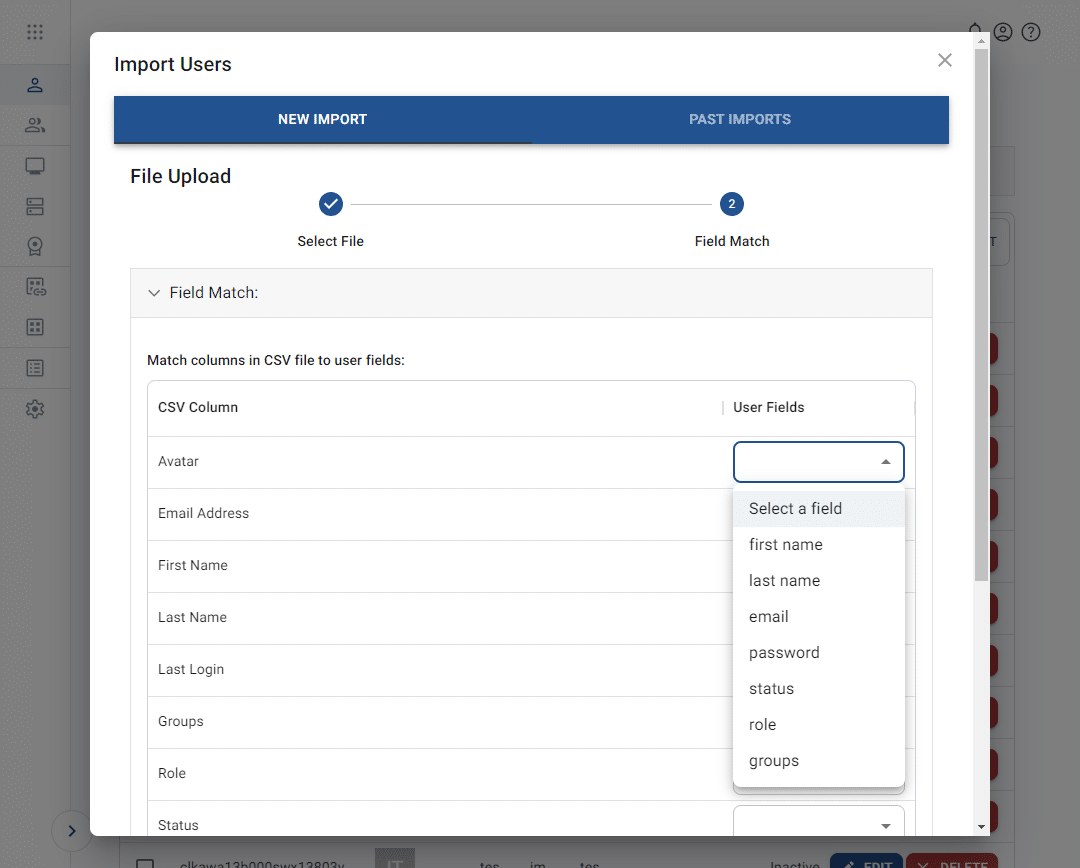Open the Groups section from the sidebar
Screen dimensions: 1080x868
[x=35, y=125]
